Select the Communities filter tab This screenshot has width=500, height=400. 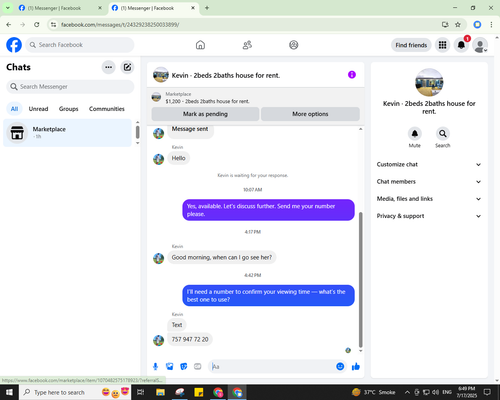point(107,109)
